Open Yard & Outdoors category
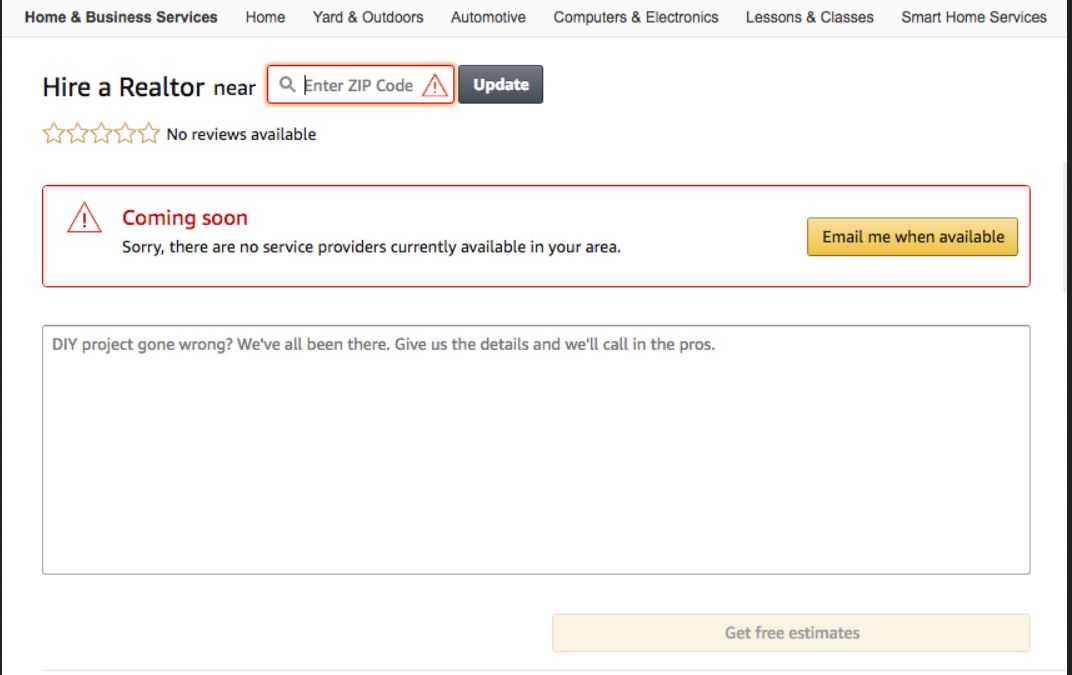Viewport: 1072px width, 675px height. click(x=368, y=17)
